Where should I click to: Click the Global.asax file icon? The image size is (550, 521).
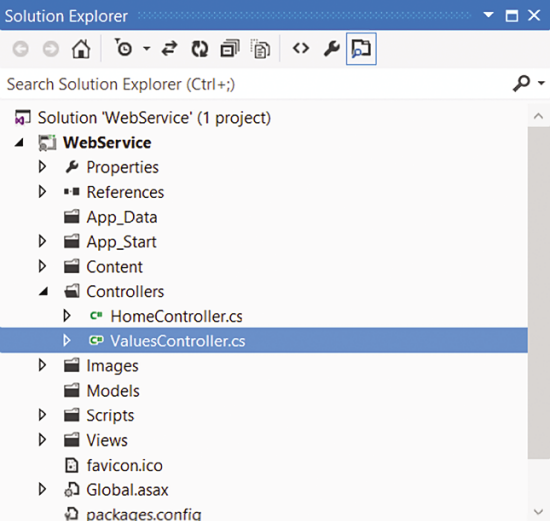pos(72,490)
